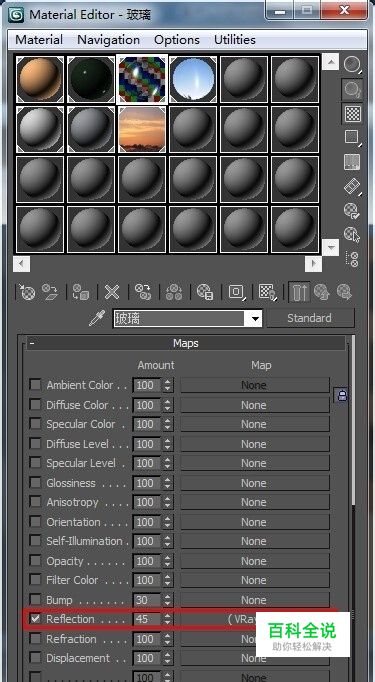Enable Specular Color map checkbox
The width and height of the screenshot is (375, 682).
pos(35,424)
